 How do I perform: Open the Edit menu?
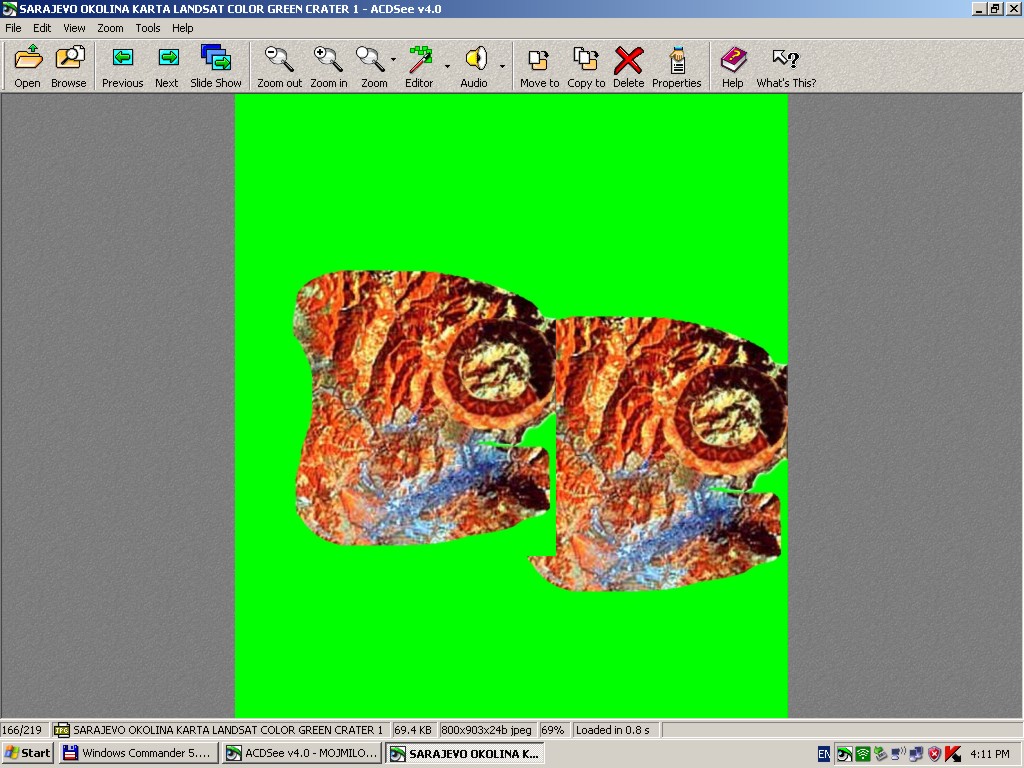tap(42, 28)
